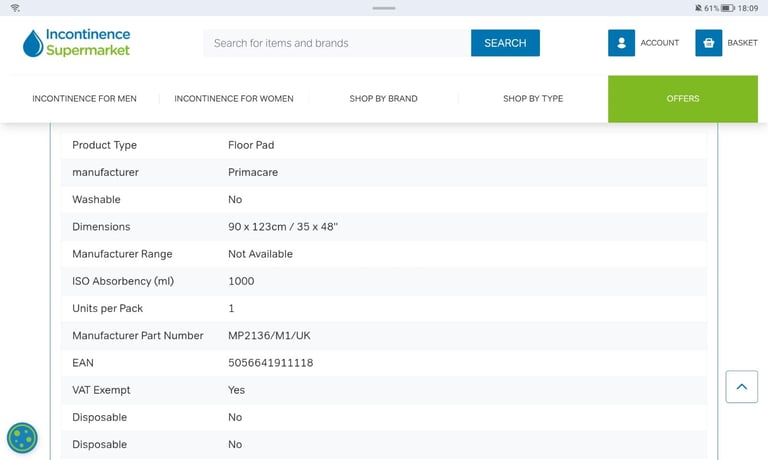Click the account person icon
This screenshot has width=768, height=460.
[x=621, y=43]
